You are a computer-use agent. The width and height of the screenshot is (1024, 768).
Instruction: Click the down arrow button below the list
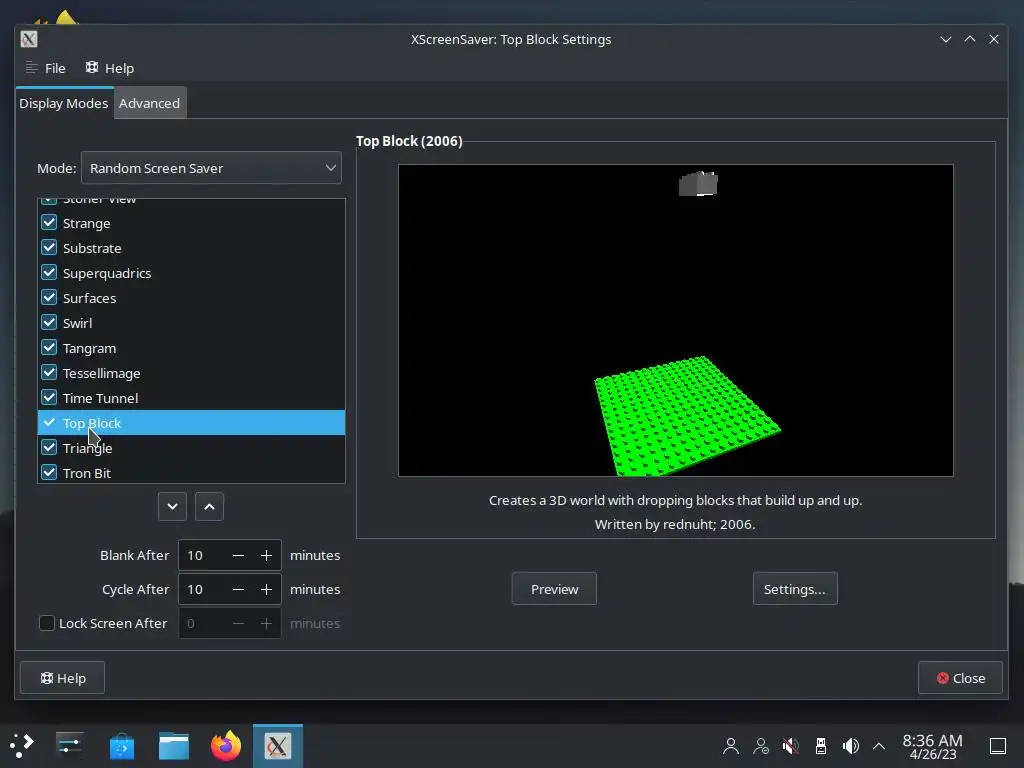[x=172, y=507]
